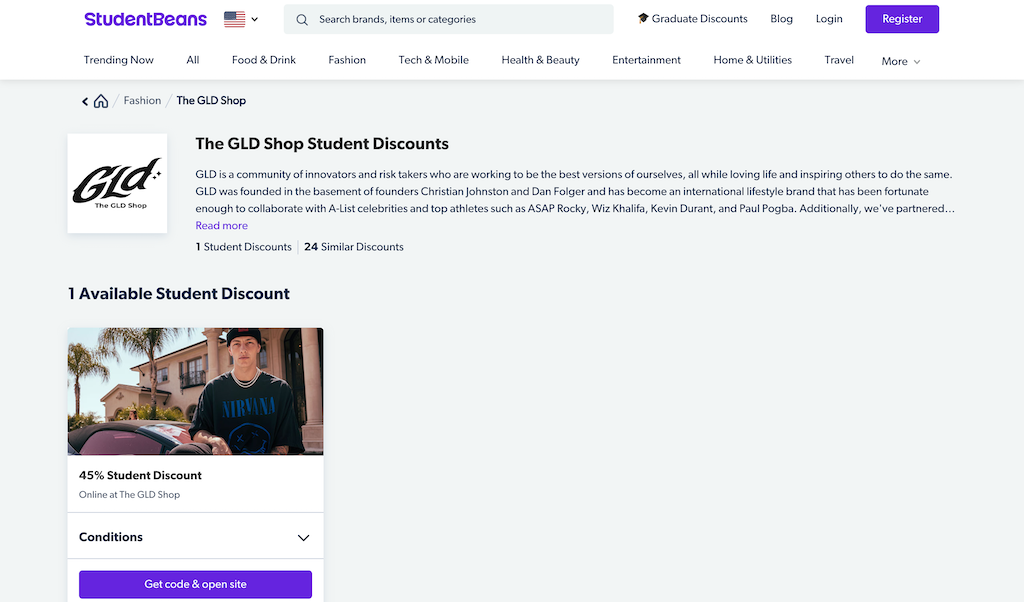This screenshot has width=1024, height=602.
Task: Focus the brand search field
Action: click(x=449, y=20)
